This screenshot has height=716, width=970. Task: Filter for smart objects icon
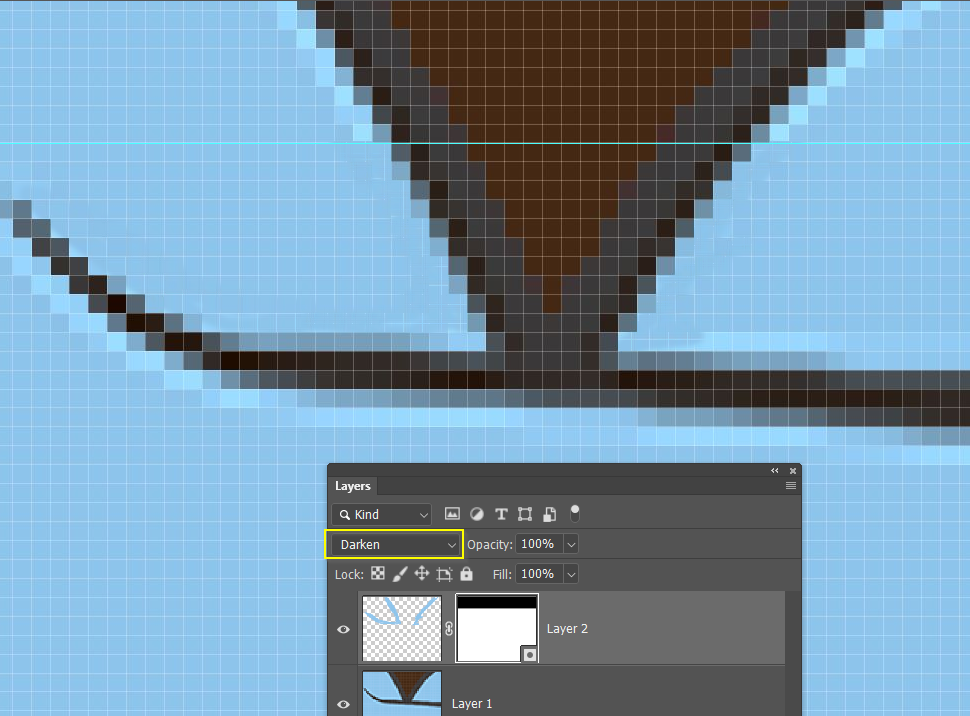(549, 514)
